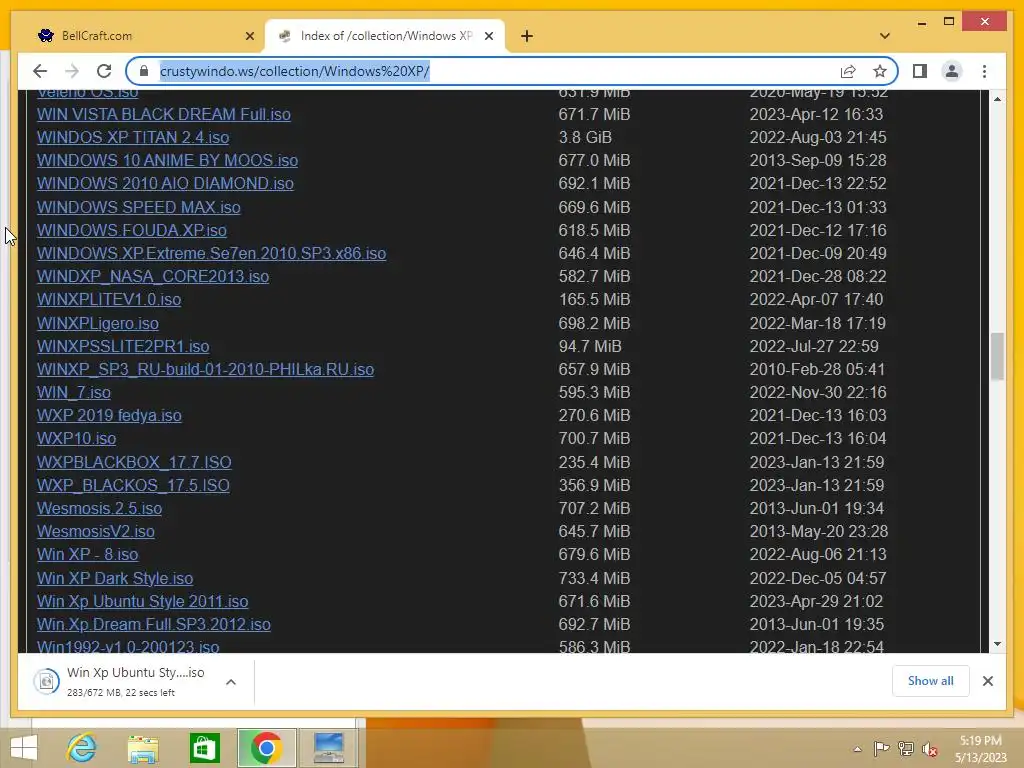Download Win.Xp.Dream.Full.SP3.2012.iso

click(153, 624)
